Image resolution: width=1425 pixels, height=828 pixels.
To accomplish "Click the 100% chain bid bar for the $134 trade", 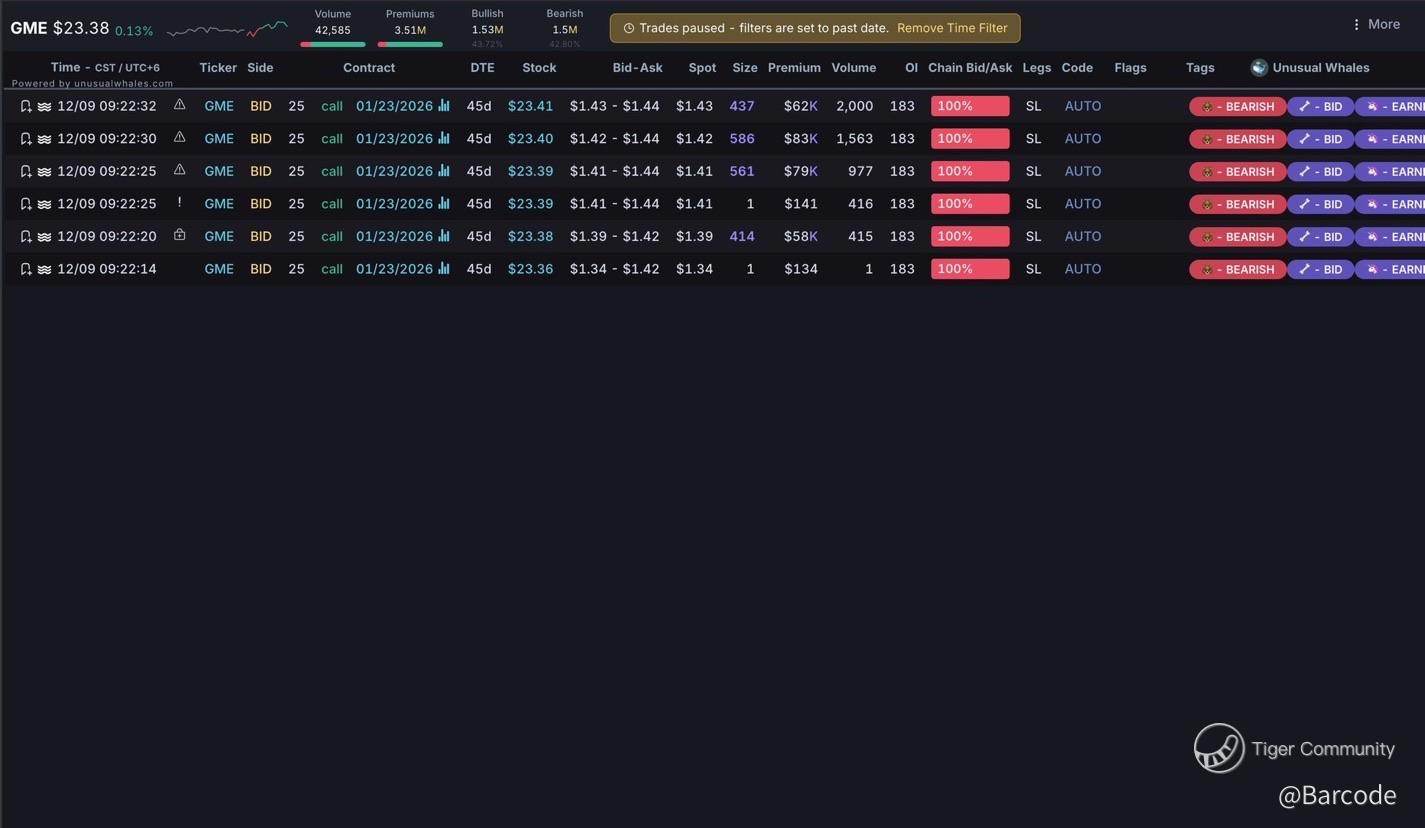I will pos(969,269).
